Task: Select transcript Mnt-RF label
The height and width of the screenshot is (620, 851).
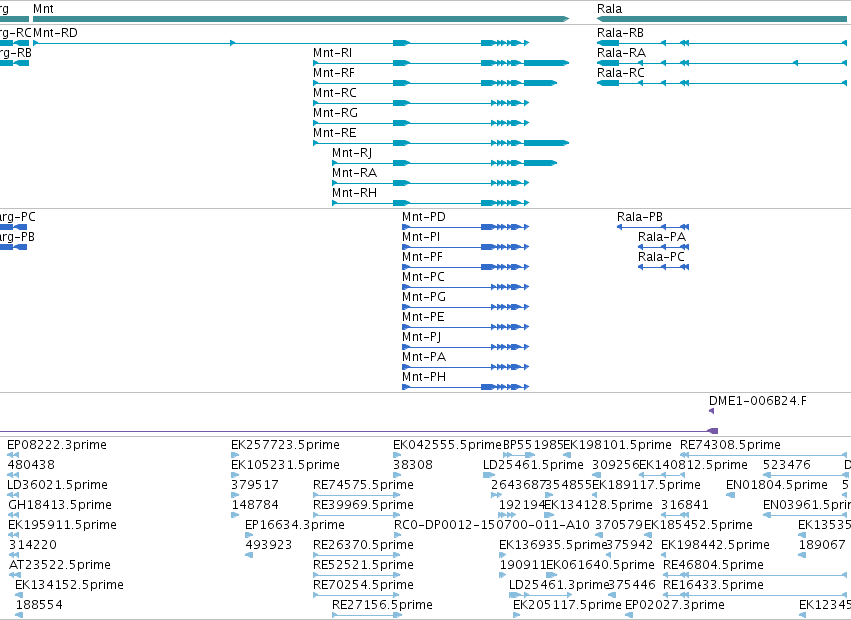Action: [x=334, y=73]
